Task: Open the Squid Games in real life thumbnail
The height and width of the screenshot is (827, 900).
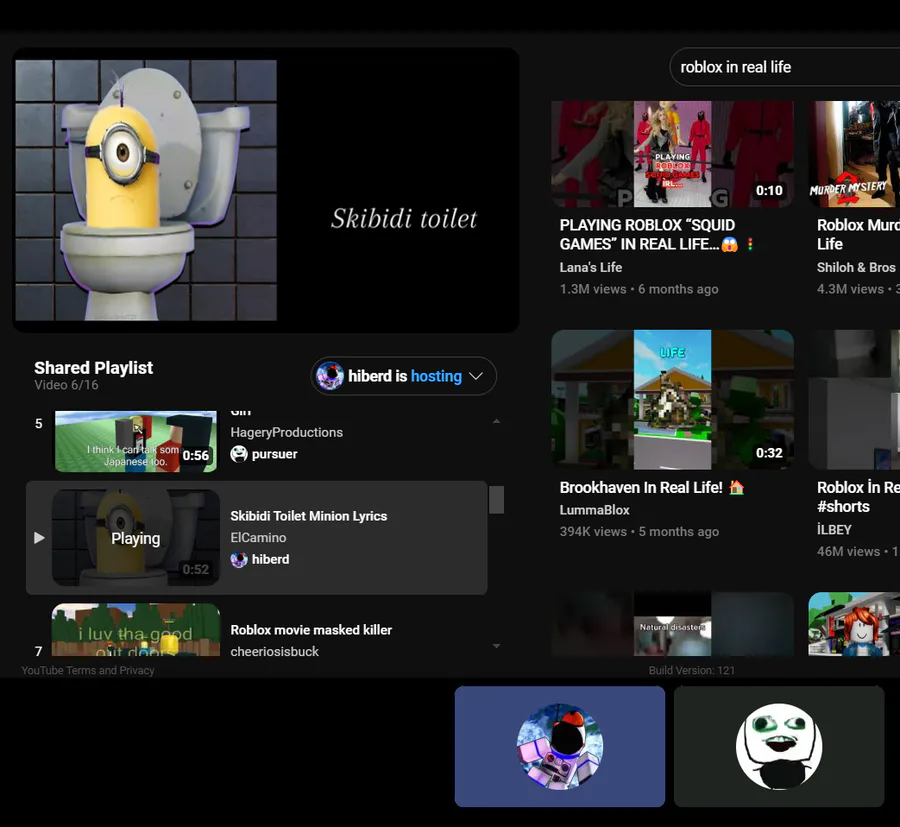Action: (x=673, y=154)
